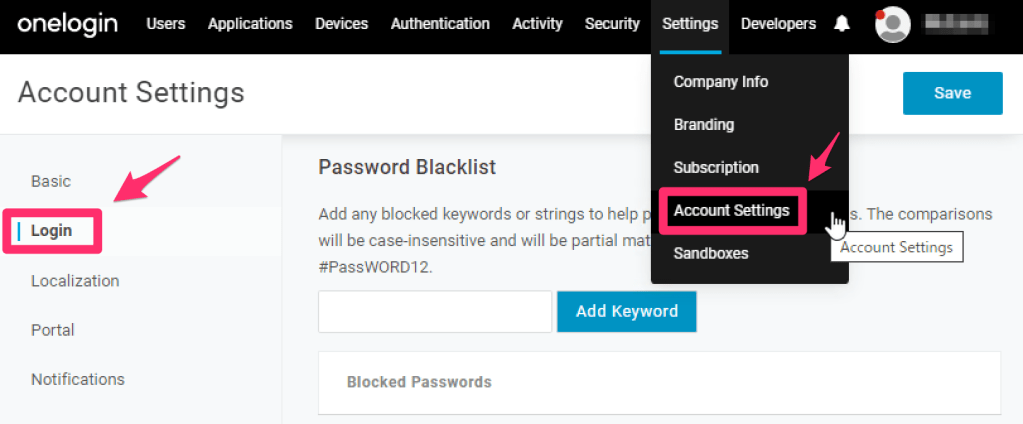
Task: Open the Users menu
Action: point(166,24)
